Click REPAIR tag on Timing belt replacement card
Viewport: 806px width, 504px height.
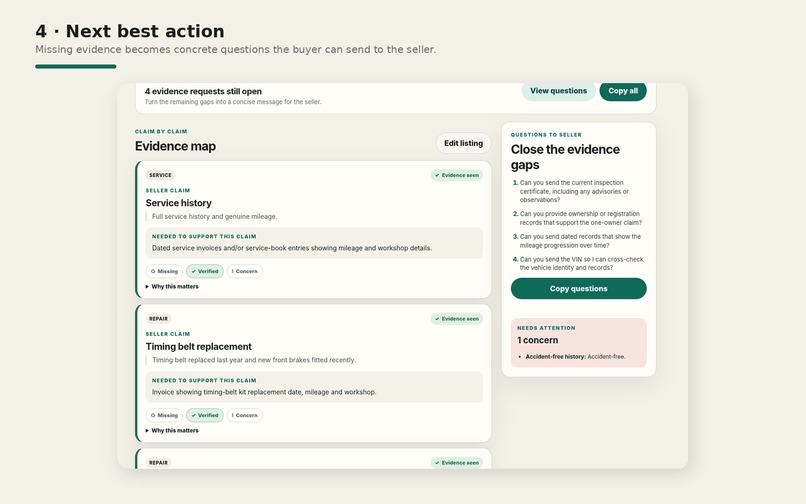coord(158,319)
